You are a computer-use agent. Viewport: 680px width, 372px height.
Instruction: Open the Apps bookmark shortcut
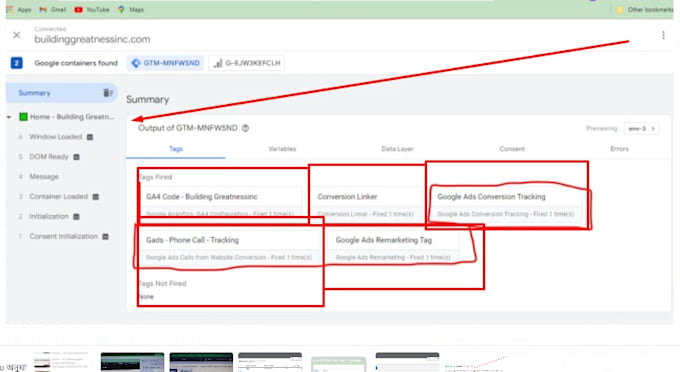pyautogui.click(x=19, y=10)
